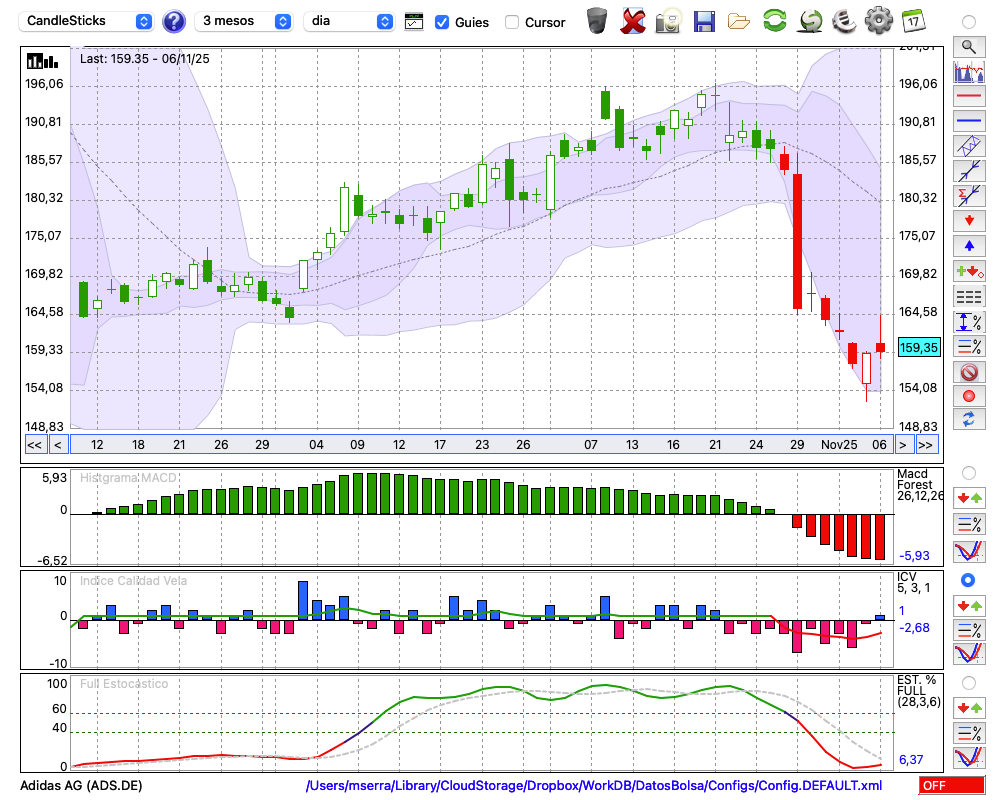Click the Config.DEFAULT.xml file path link
The height and width of the screenshot is (800, 1000).
(x=594, y=785)
